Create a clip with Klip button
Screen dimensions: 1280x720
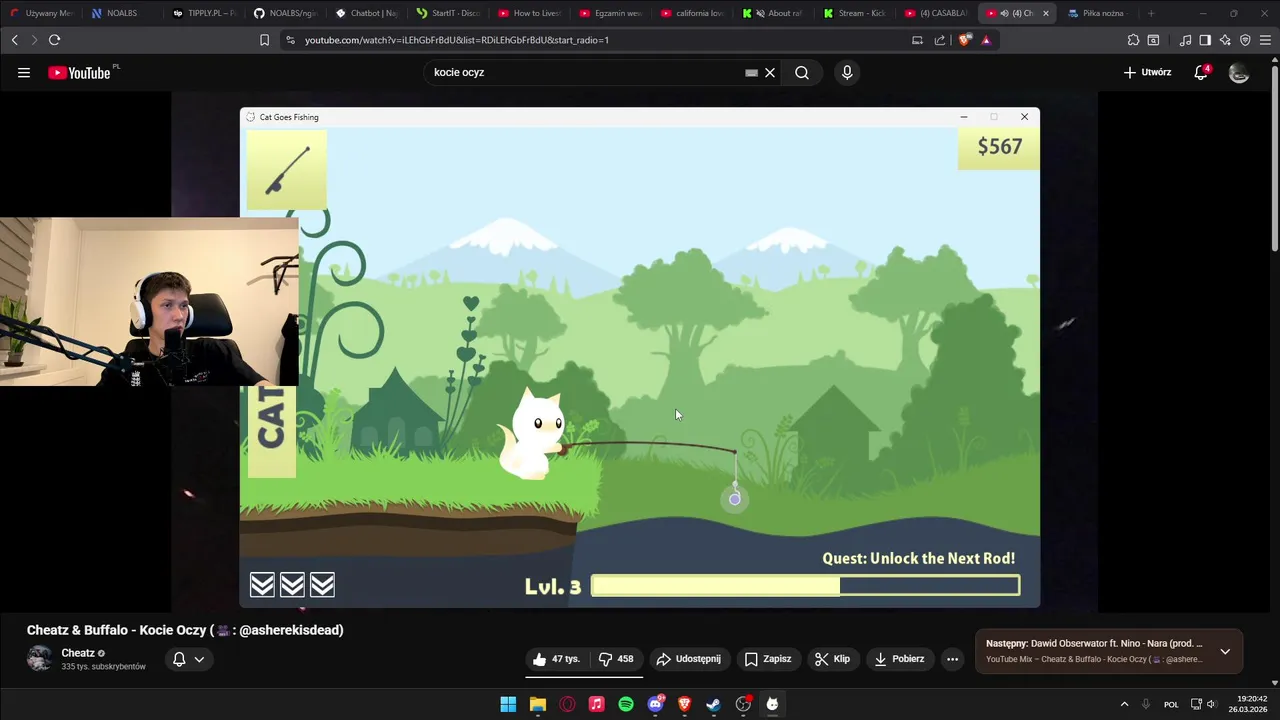832,659
